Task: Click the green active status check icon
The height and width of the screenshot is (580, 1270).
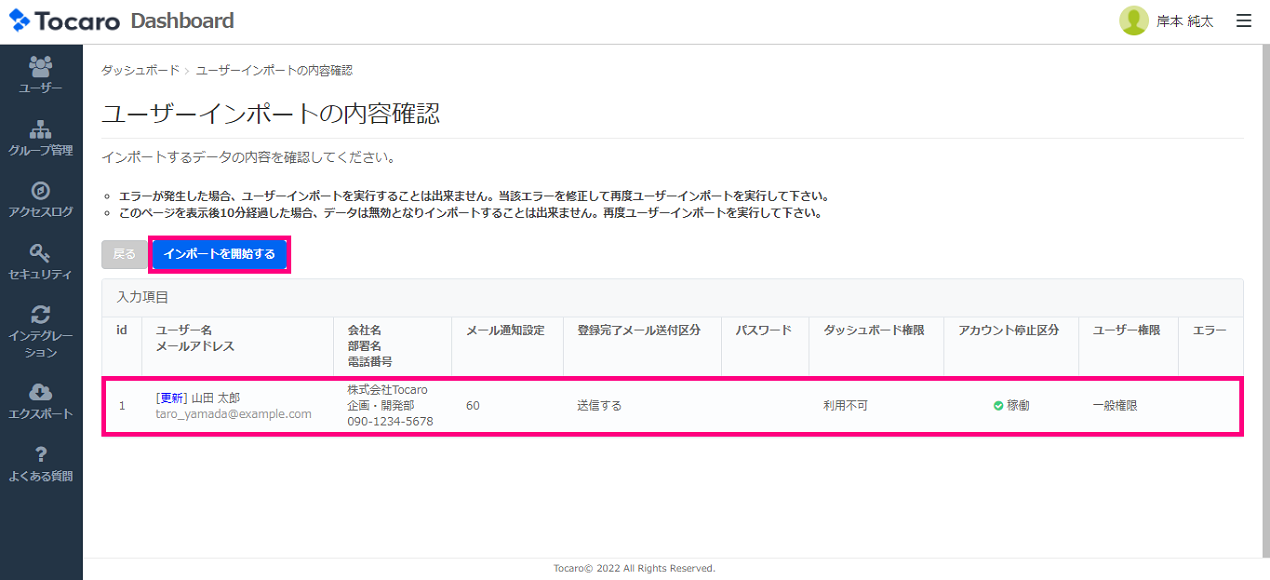Action: click(998, 406)
